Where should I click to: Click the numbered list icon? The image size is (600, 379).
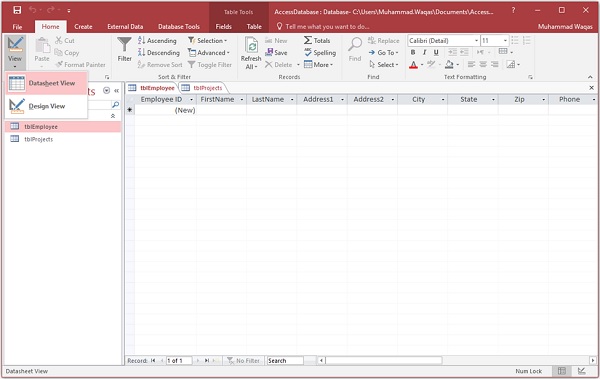tap(527, 40)
